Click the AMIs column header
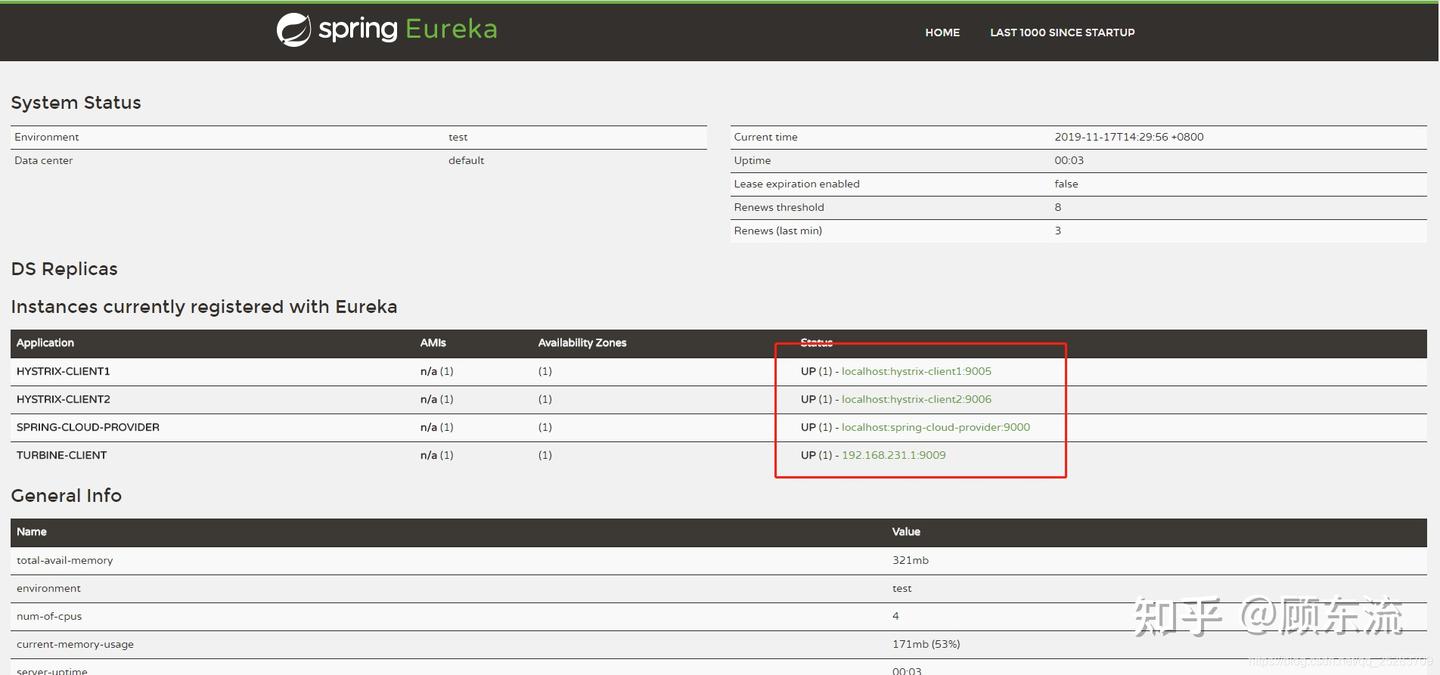Image resolution: width=1440 pixels, height=675 pixels. 433,343
